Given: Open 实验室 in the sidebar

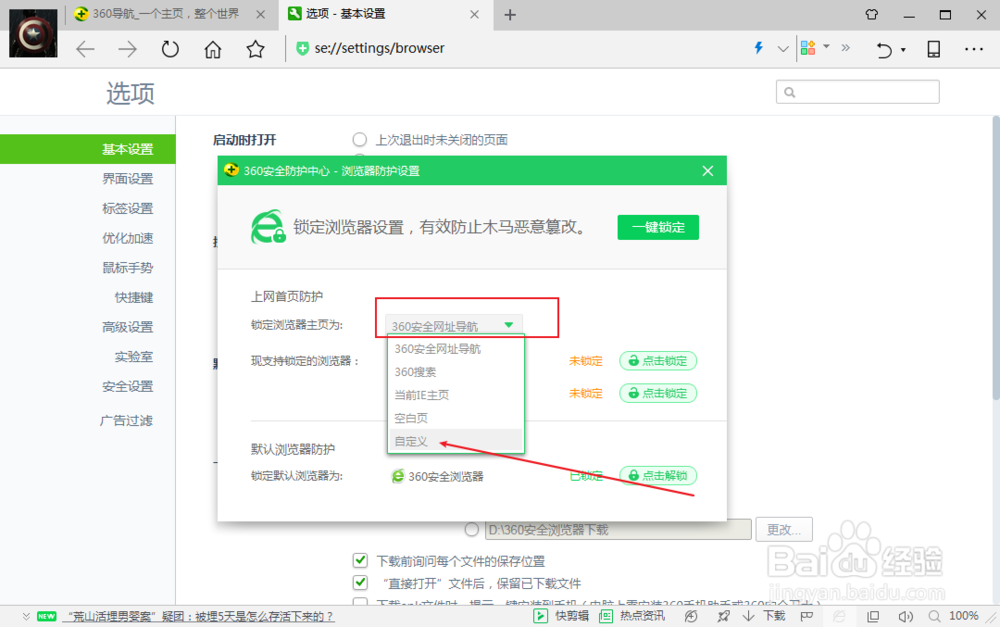Looking at the screenshot, I should (x=134, y=357).
